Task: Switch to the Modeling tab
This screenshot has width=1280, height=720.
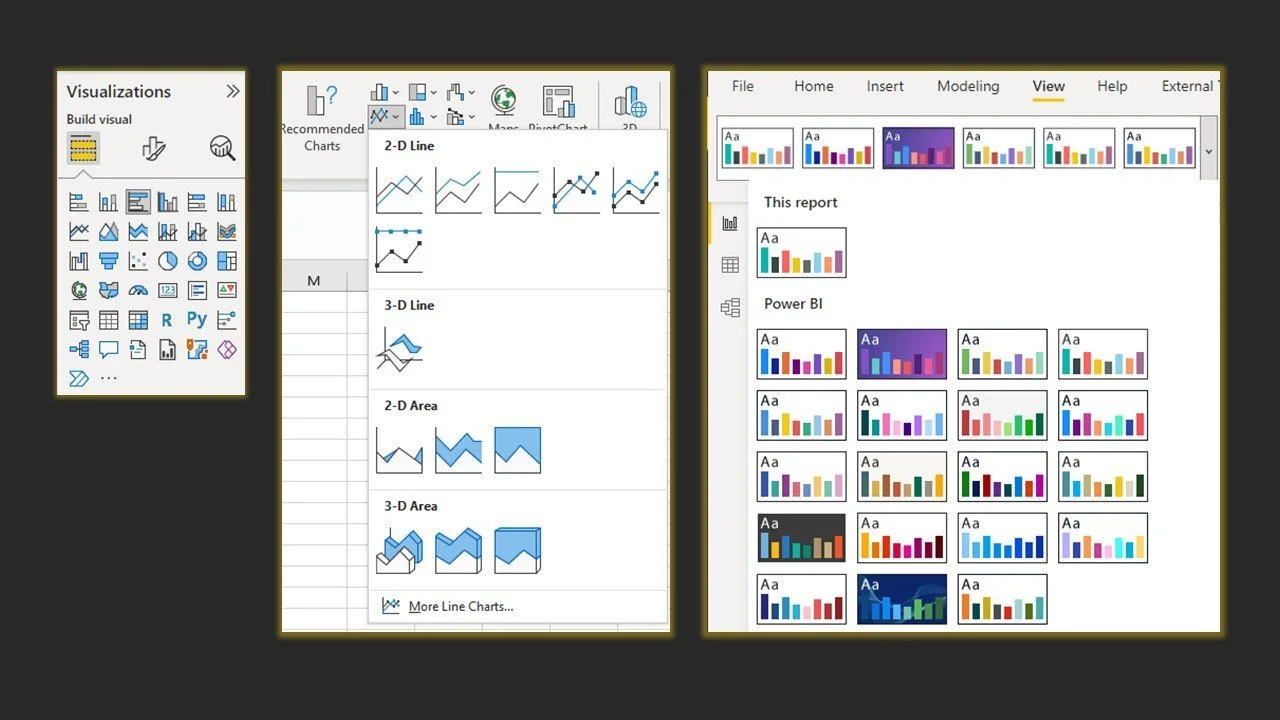Action: point(967,86)
